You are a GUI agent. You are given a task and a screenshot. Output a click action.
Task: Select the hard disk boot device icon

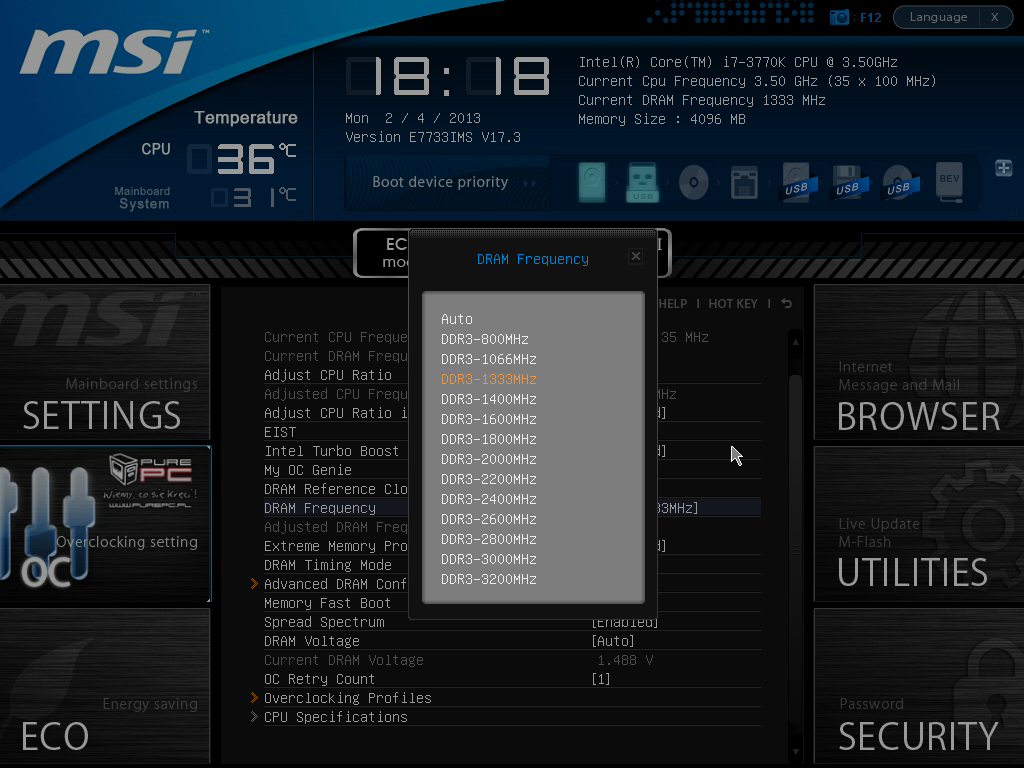pos(592,182)
